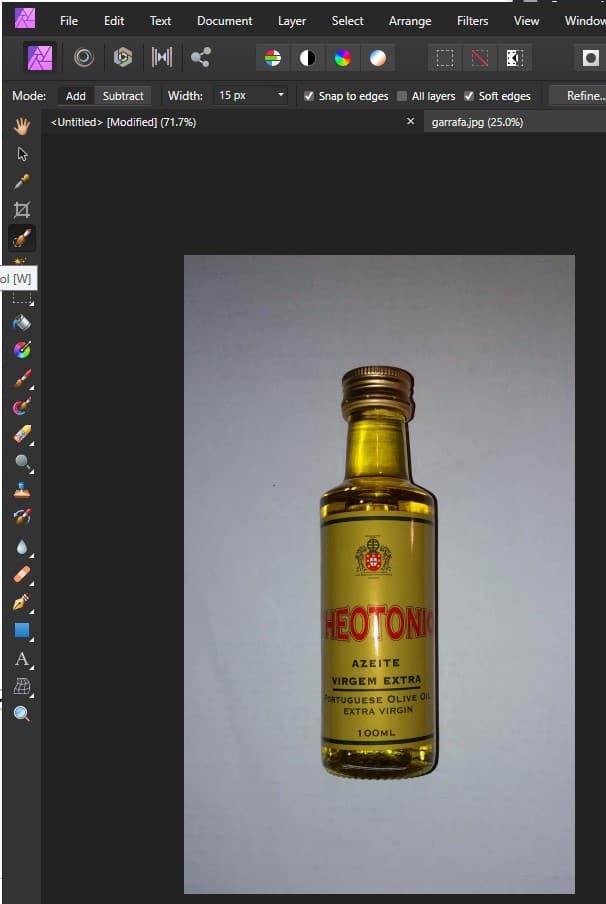Close the <Untitled> document tab
The width and height of the screenshot is (606, 904).
411,121
